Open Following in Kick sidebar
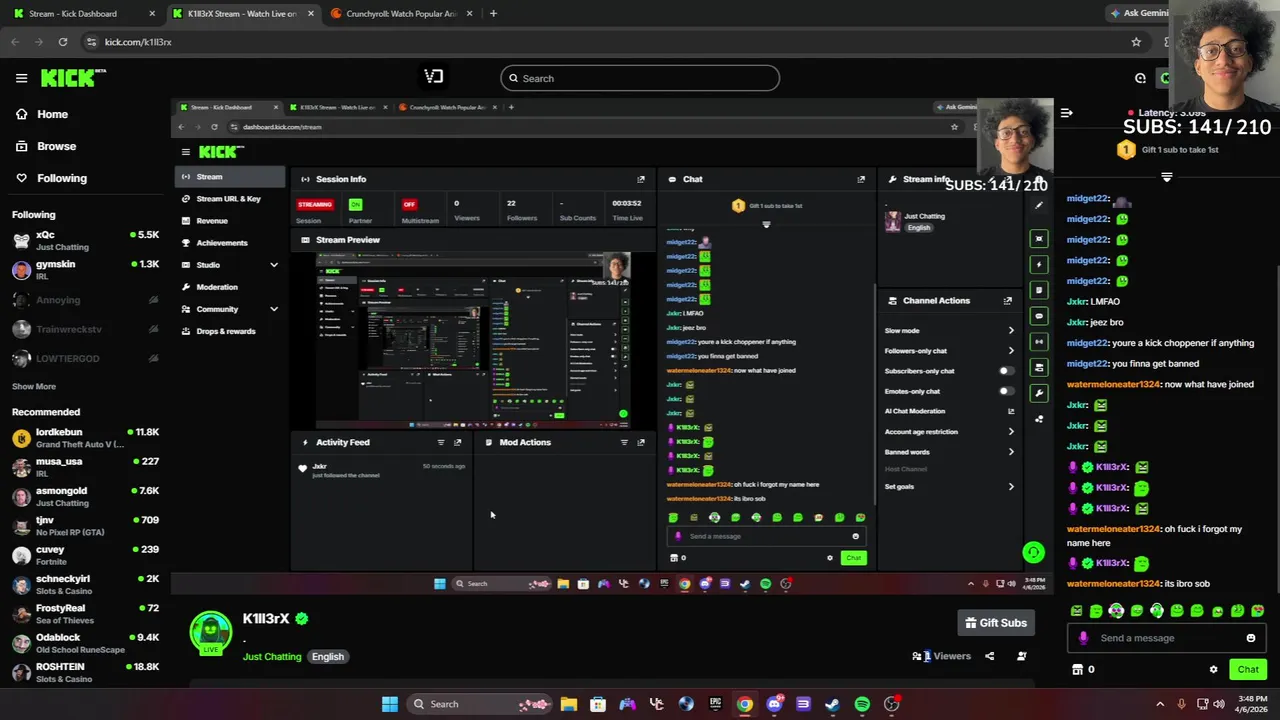 [62, 178]
